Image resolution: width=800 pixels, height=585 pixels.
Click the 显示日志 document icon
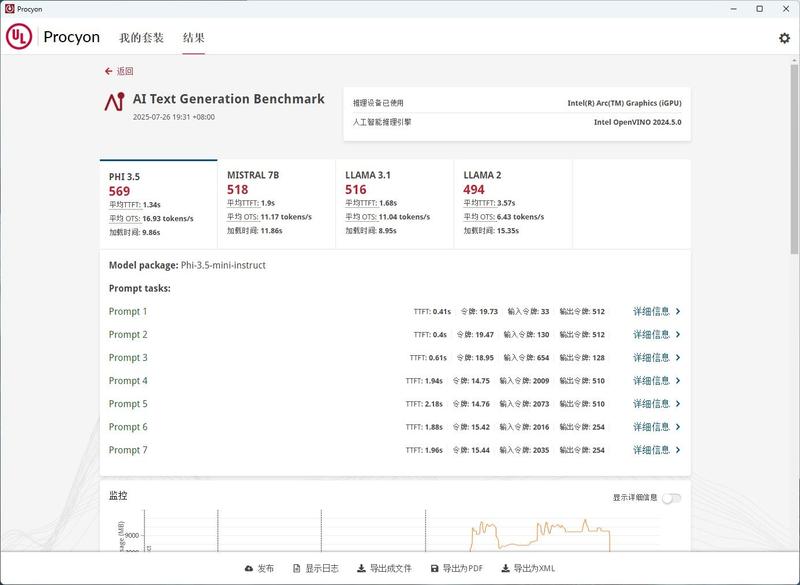coord(296,568)
